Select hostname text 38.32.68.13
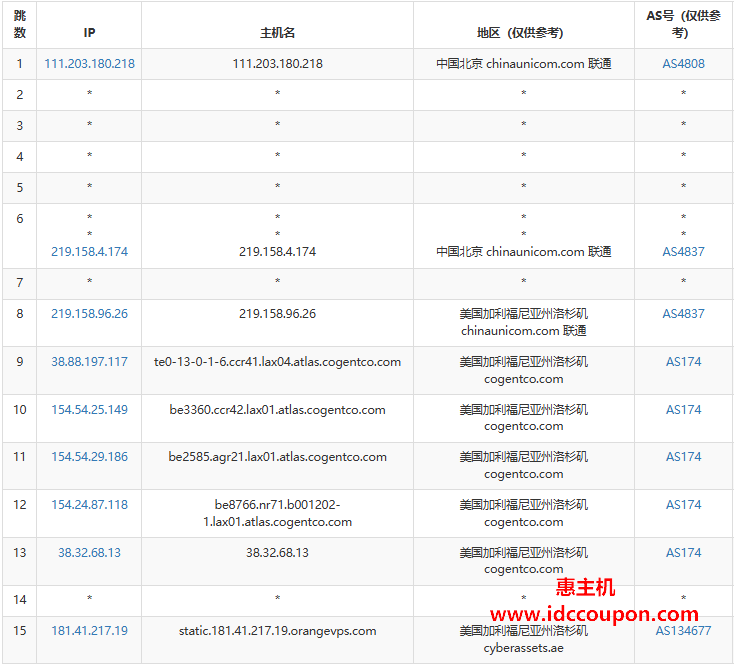This screenshot has width=734, height=664. [x=278, y=553]
